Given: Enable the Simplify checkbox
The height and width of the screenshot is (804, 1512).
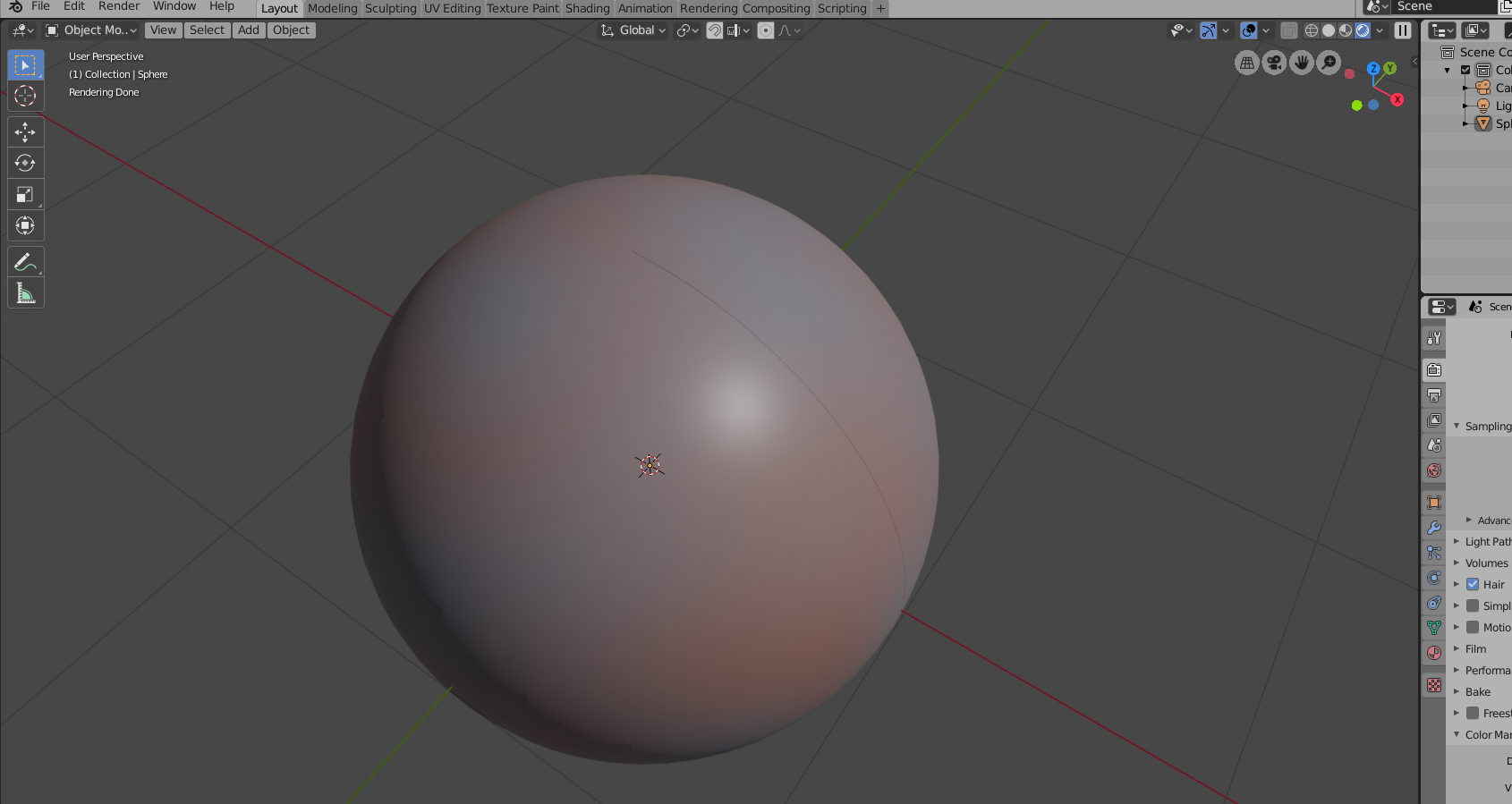Looking at the screenshot, I should pos(1473,606).
